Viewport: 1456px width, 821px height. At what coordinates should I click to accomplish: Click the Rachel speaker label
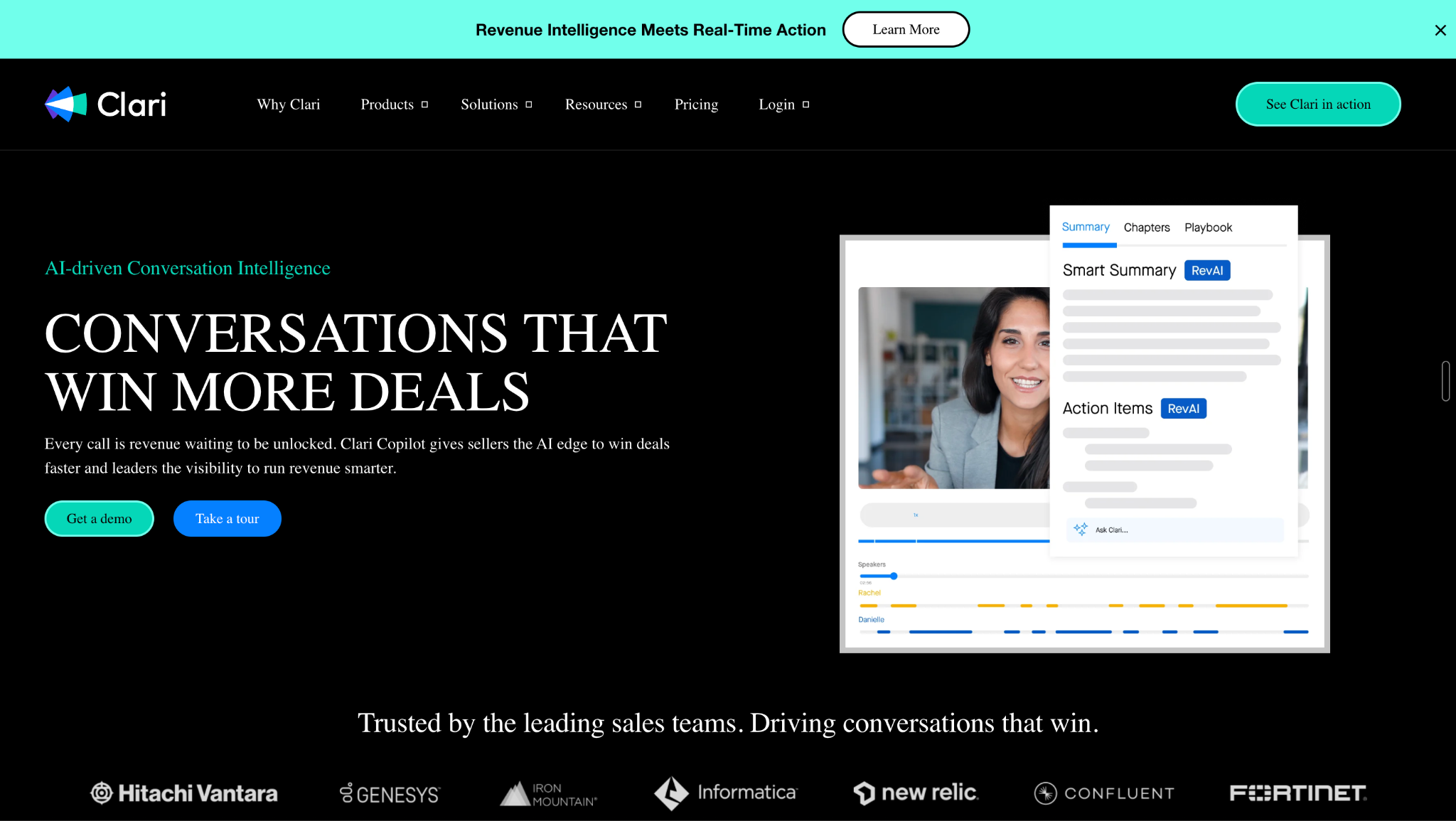(x=869, y=593)
